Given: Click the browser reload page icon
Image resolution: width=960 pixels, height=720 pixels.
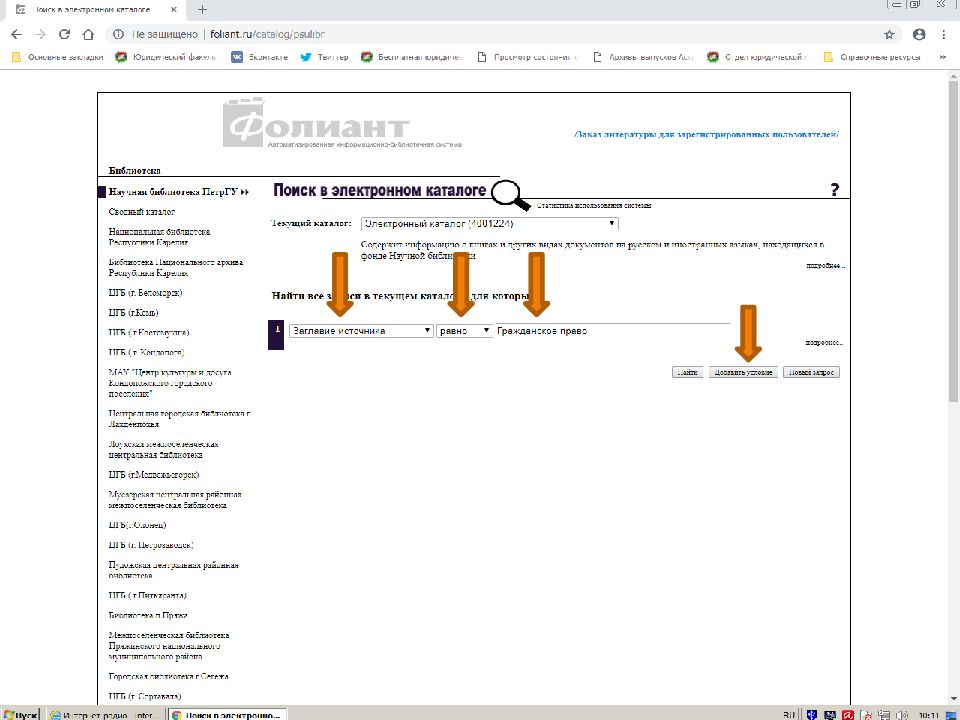Looking at the screenshot, I should [x=64, y=33].
